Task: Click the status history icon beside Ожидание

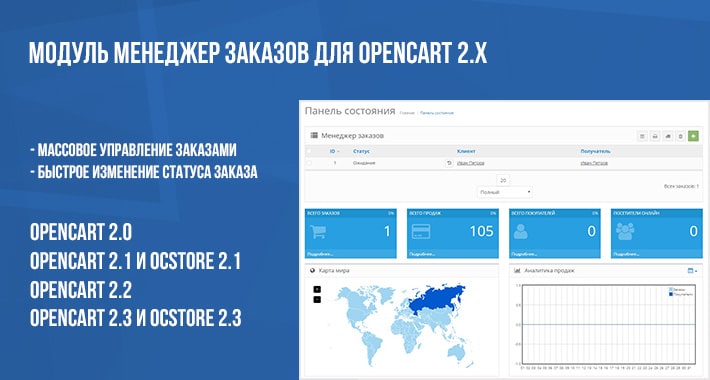Action: [449, 163]
